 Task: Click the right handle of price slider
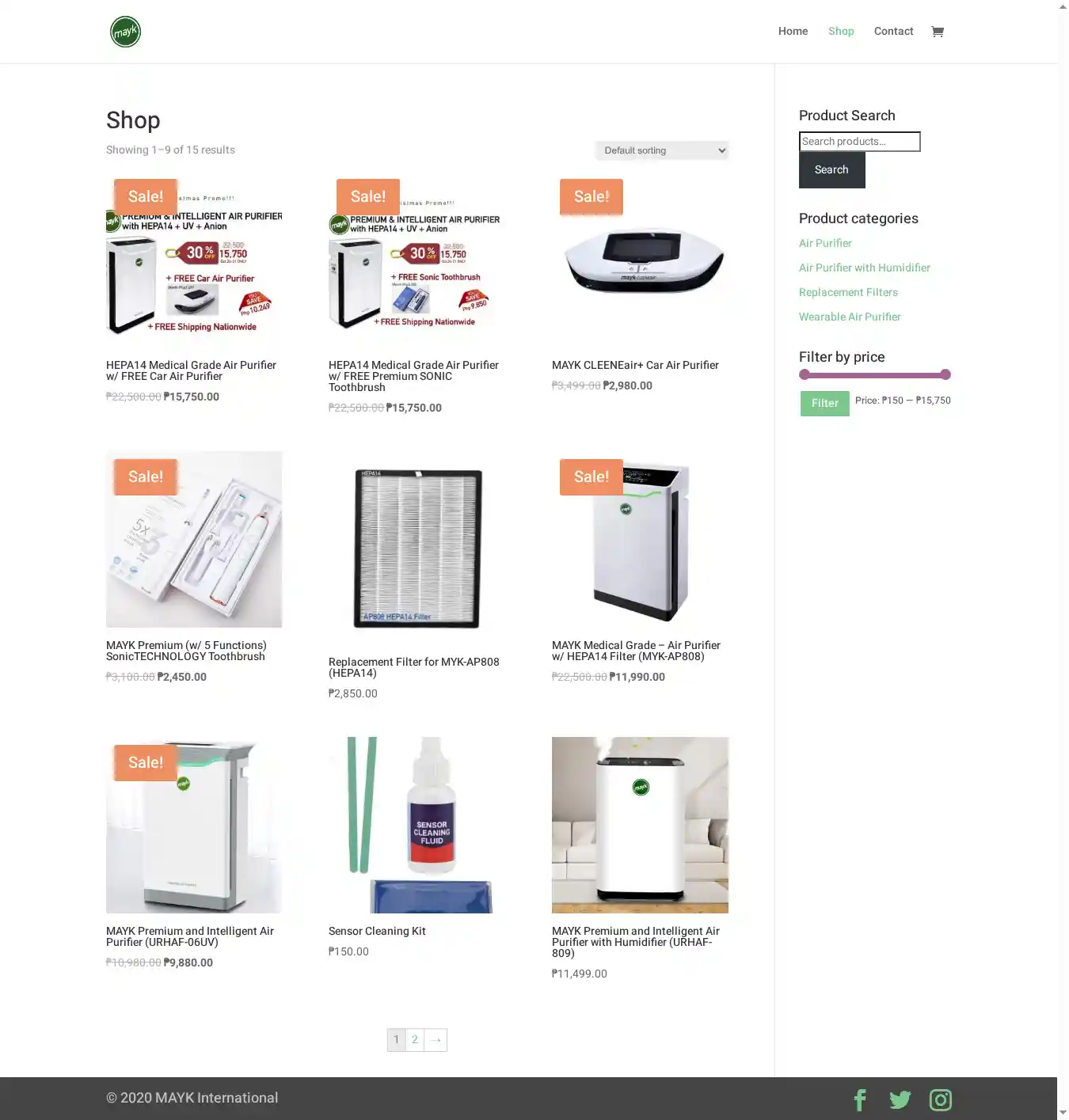(x=945, y=374)
